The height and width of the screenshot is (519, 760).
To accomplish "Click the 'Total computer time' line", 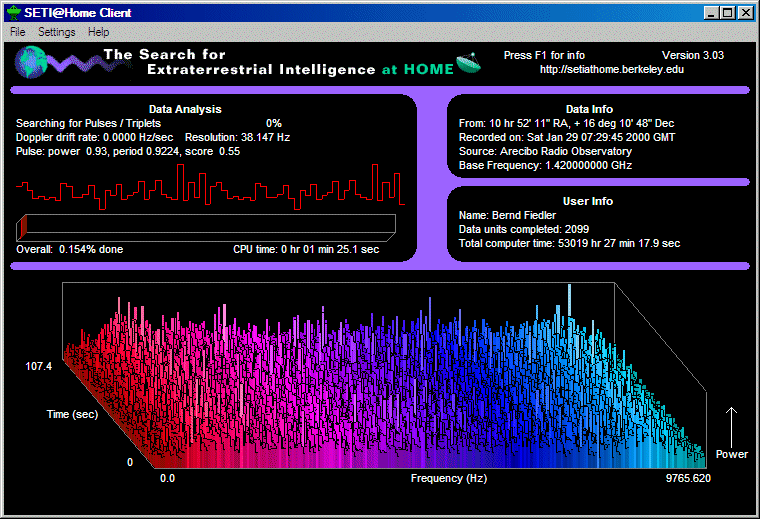I will point(569,244).
